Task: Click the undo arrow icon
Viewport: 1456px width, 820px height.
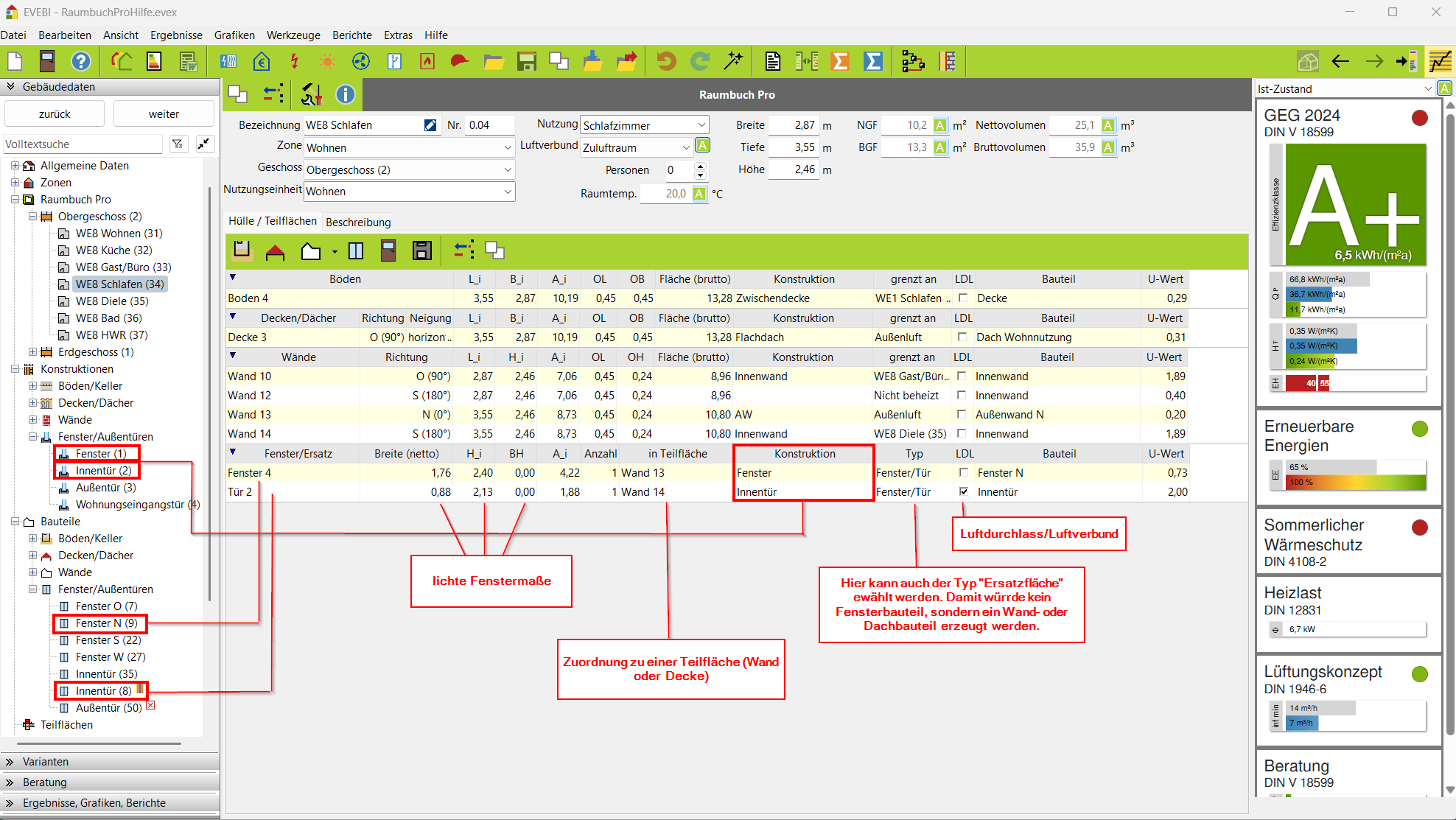Action: [666, 61]
